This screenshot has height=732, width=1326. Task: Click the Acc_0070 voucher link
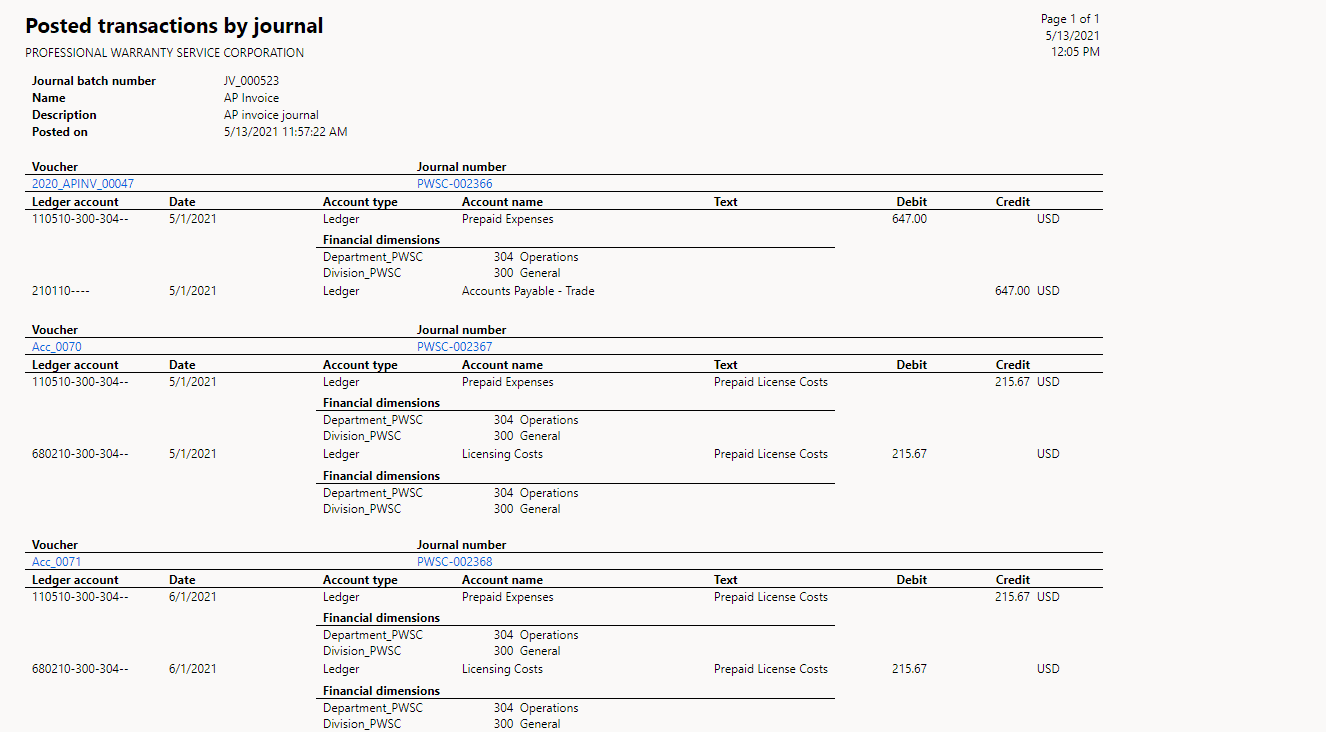click(x=57, y=347)
